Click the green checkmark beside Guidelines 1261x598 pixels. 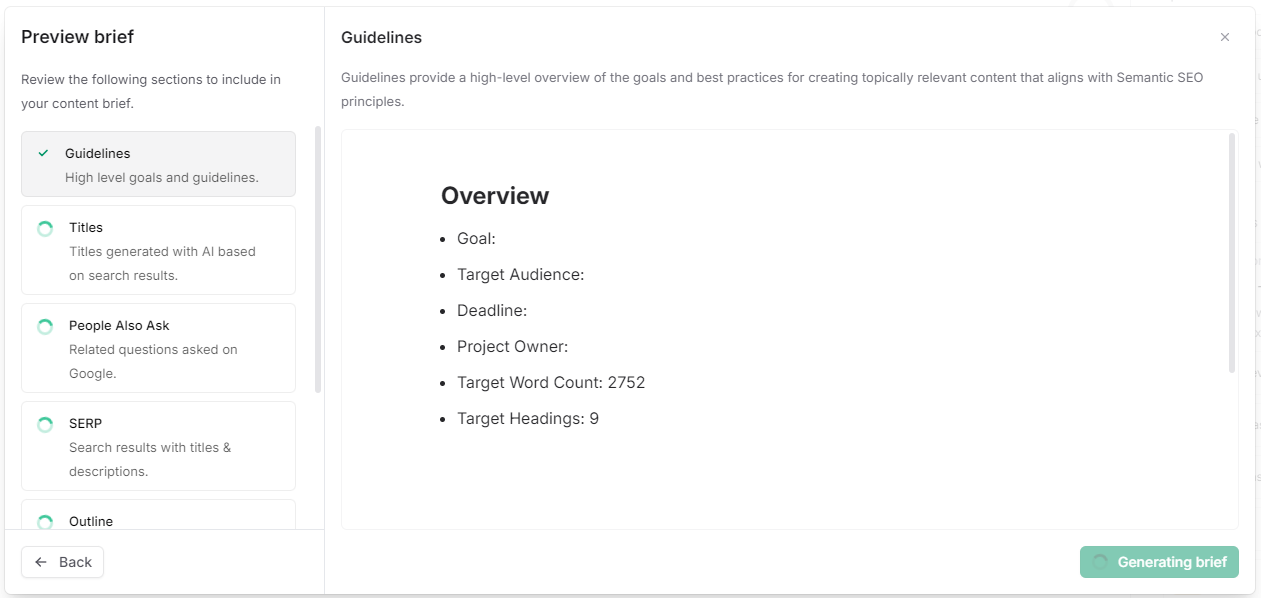pos(43,153)
